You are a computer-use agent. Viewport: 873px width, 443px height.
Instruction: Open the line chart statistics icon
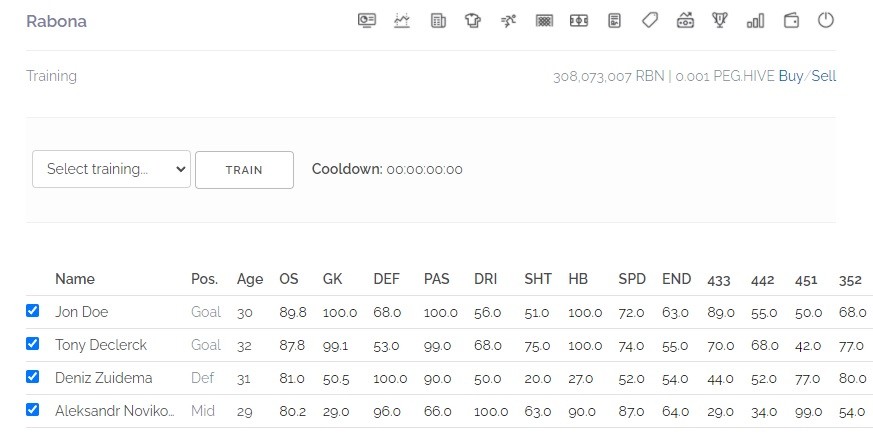pos(401,21)
